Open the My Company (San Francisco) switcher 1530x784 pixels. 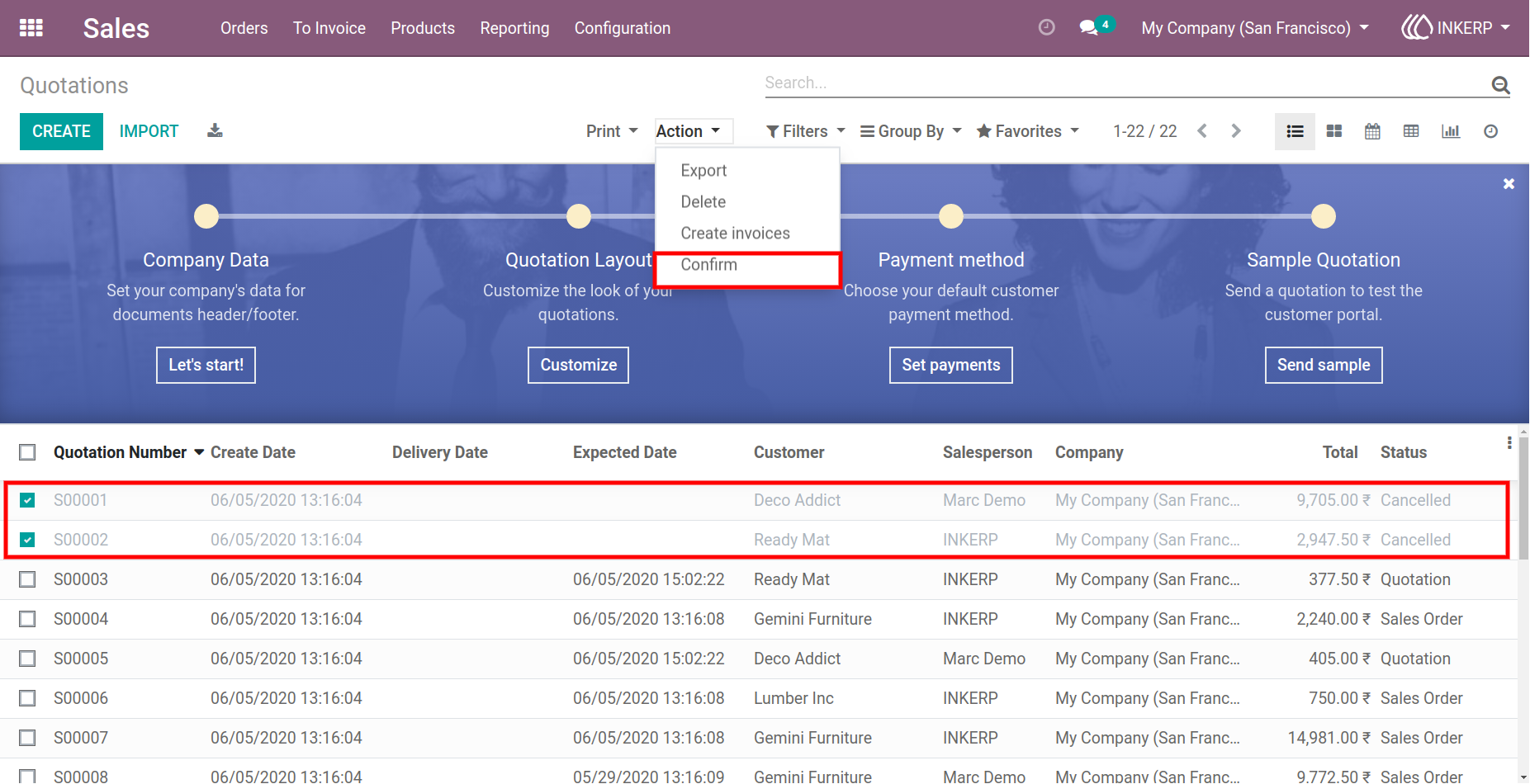[x=1255, y=28]
